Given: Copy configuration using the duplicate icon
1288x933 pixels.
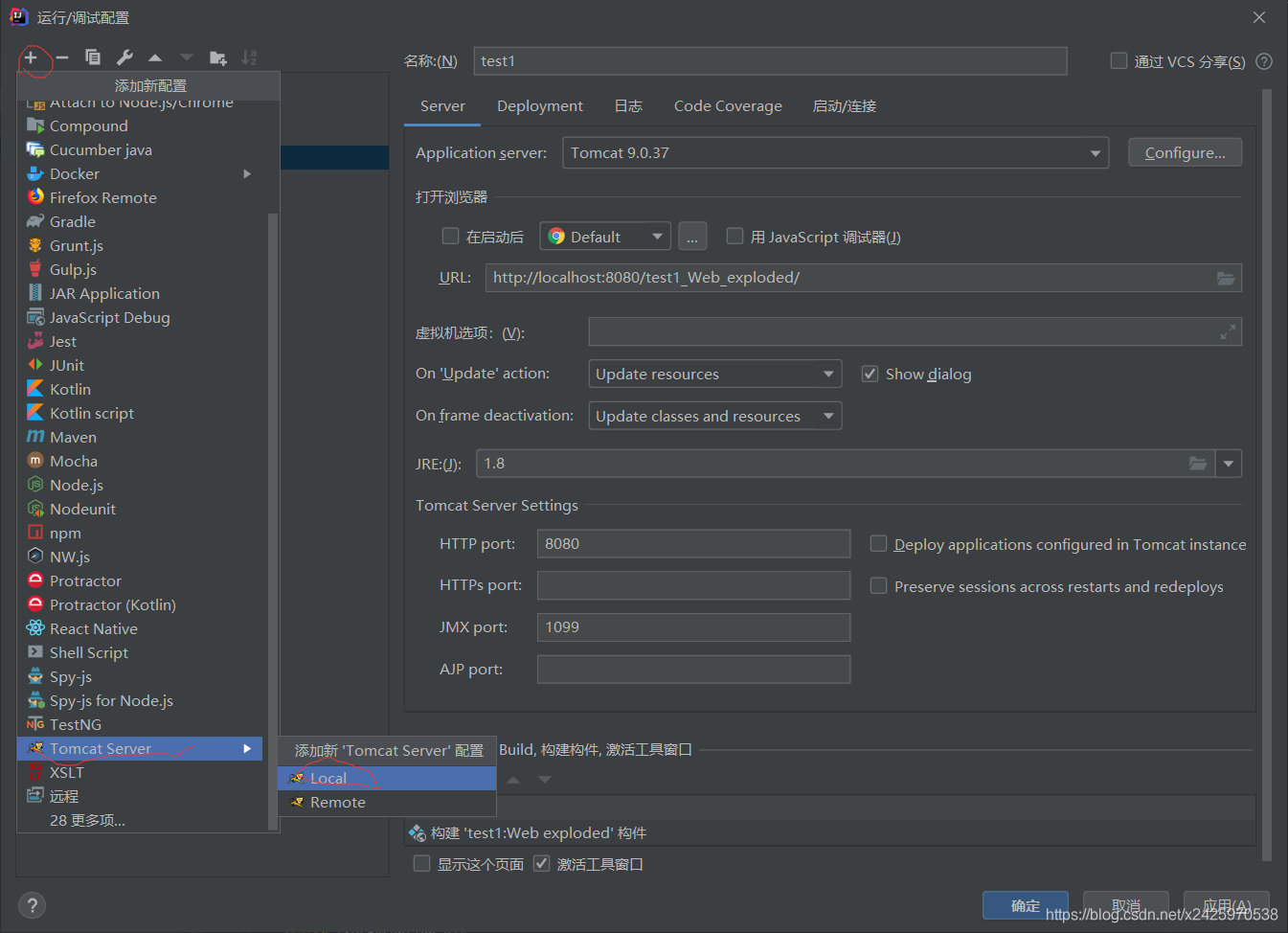Looking at the screenshot, I should point(93,57).
